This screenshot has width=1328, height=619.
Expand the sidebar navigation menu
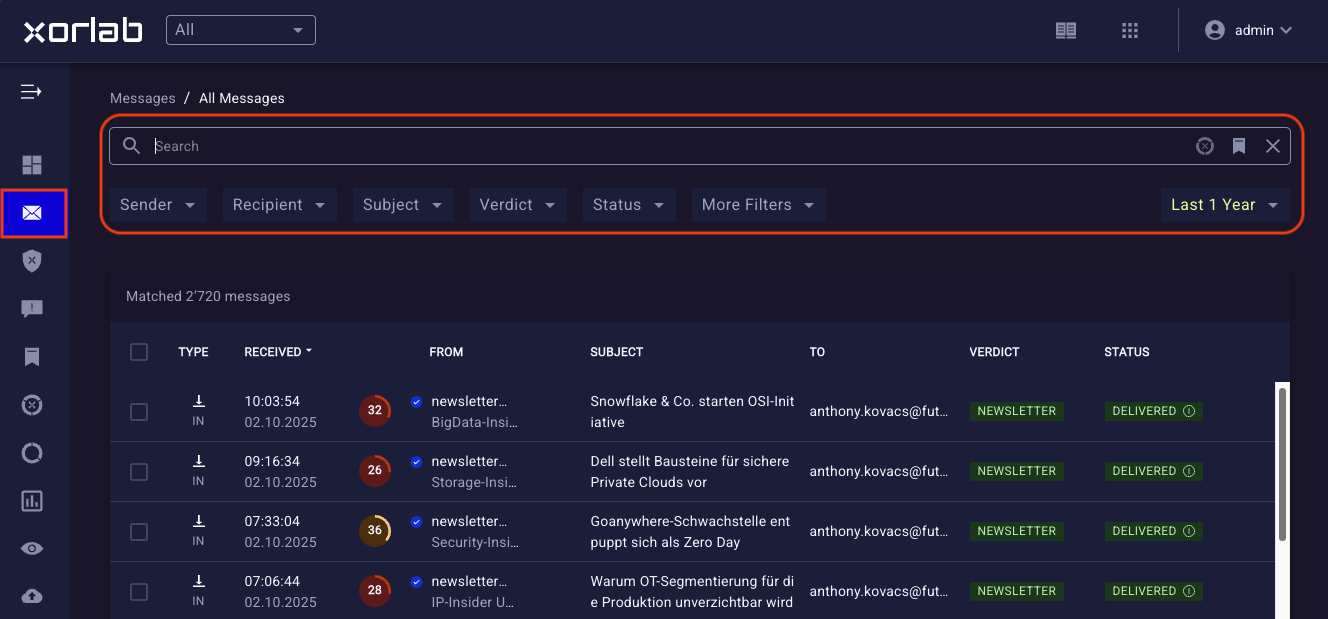31,92
